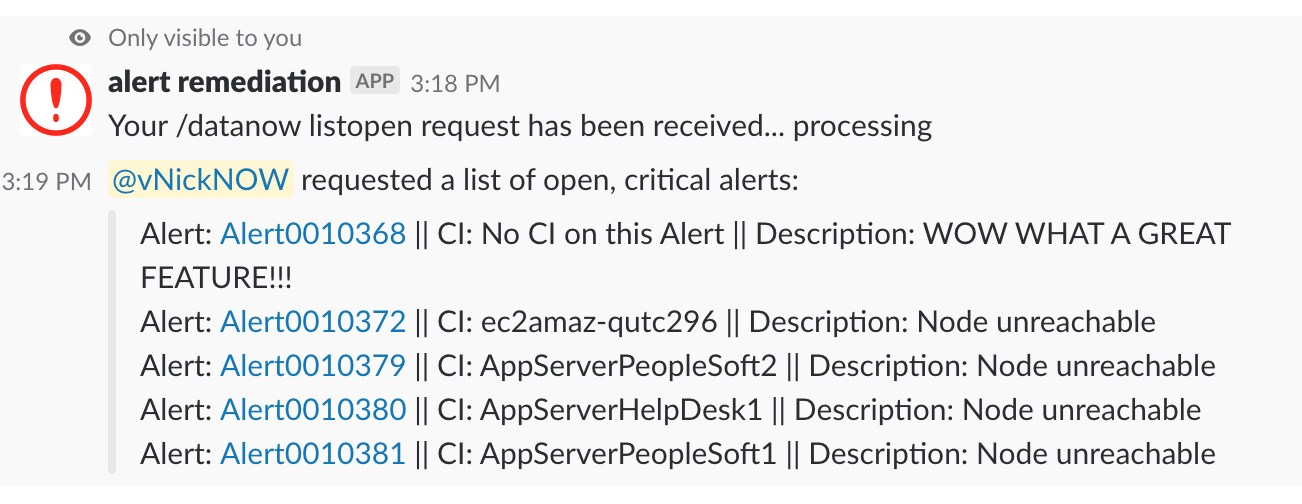Open alert link Alert0010368
Viewport: 1302px width, 504px height.
[313, 235]
